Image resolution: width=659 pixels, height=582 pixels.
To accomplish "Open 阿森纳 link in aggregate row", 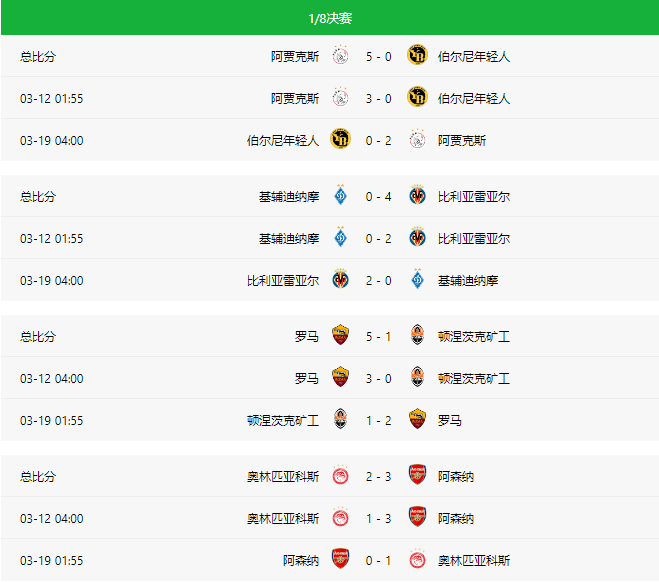I will [x=456, y=477].
